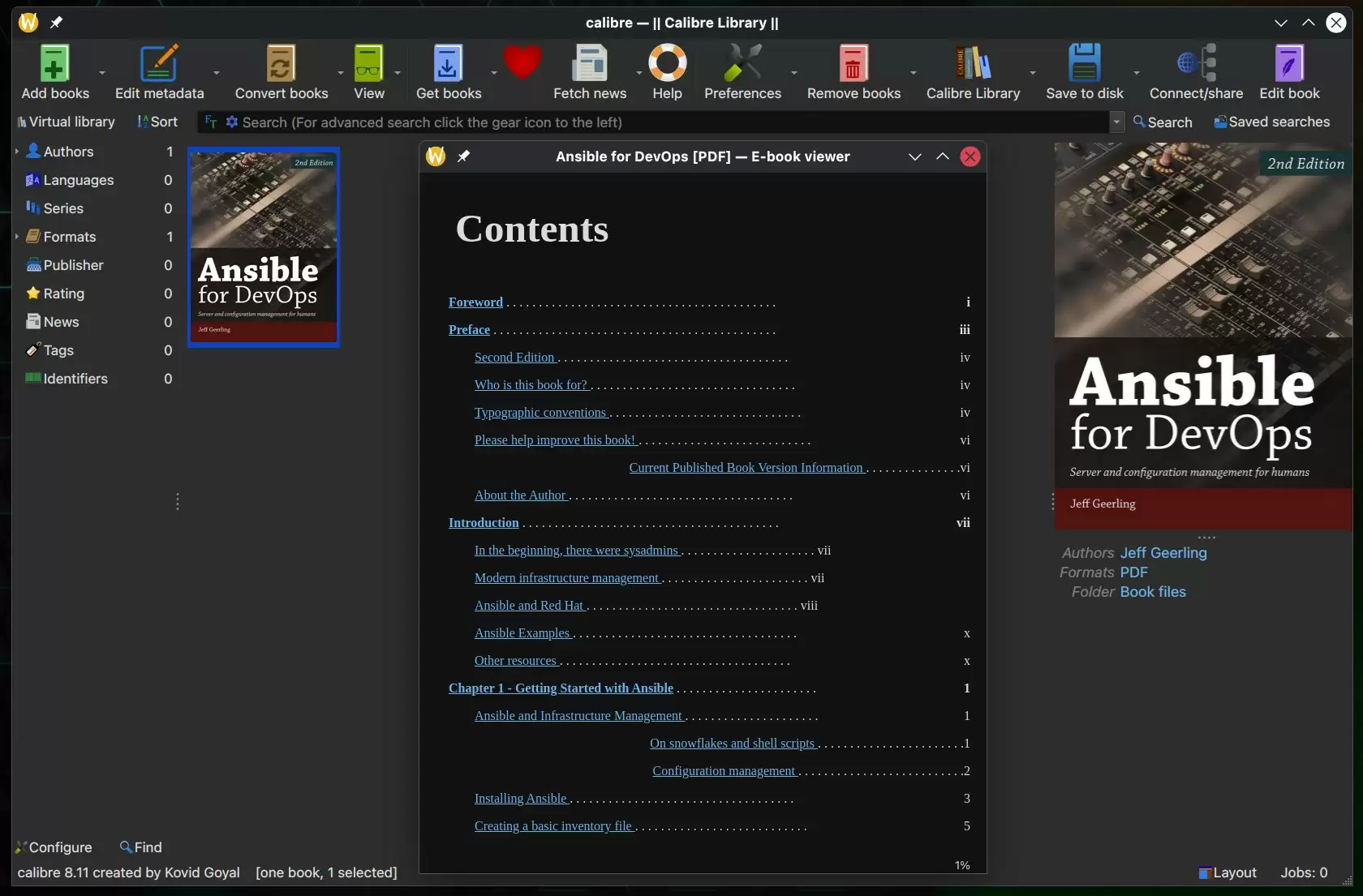Click the Jeff Geerling author link

(x=1163, y=553)
